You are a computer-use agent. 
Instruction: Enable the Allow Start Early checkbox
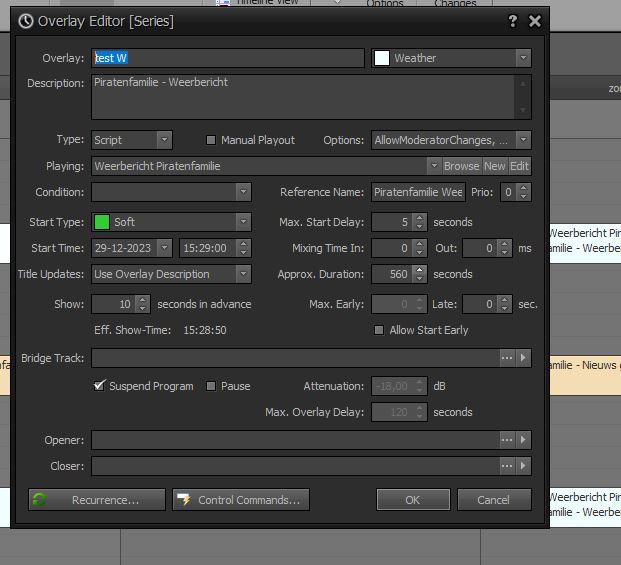pyautogui.click(x=379, y=330)
